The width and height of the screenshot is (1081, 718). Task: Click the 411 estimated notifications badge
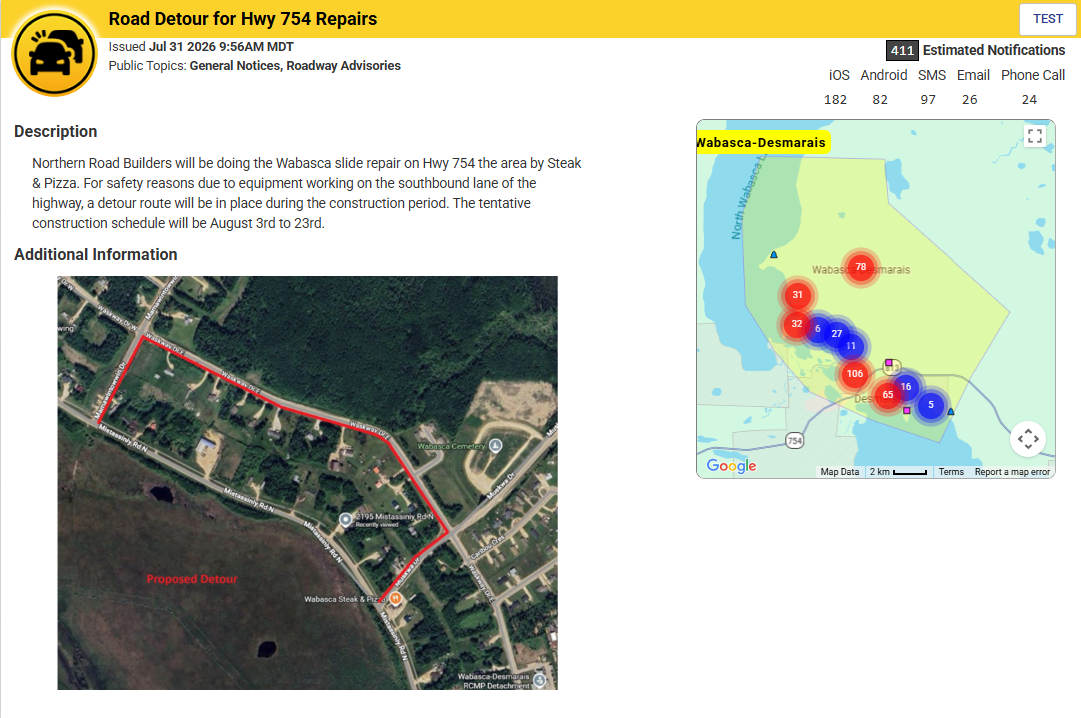tap(901, 50)
